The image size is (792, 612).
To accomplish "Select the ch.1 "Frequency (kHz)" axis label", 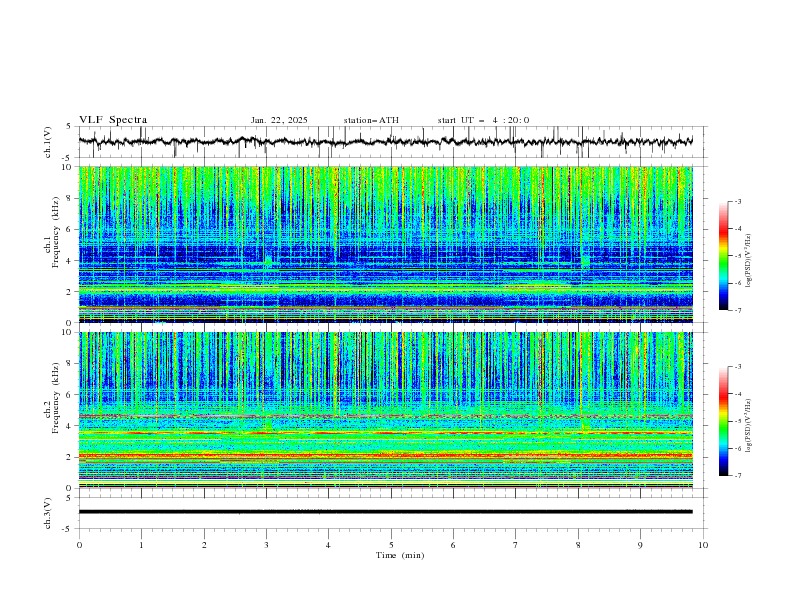I will point(56,230).
